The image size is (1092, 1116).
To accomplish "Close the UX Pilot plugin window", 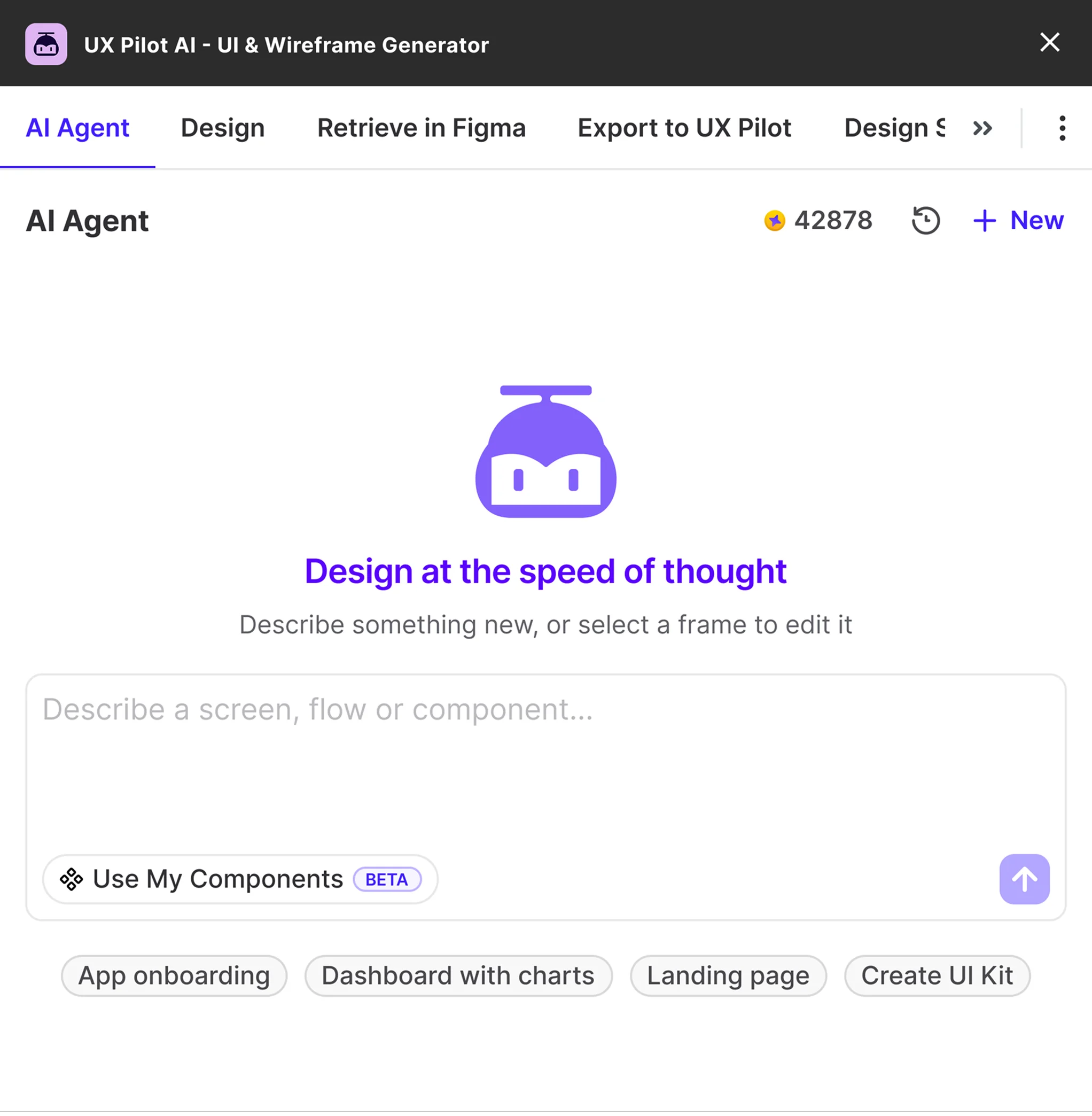I will point(1050,42).
